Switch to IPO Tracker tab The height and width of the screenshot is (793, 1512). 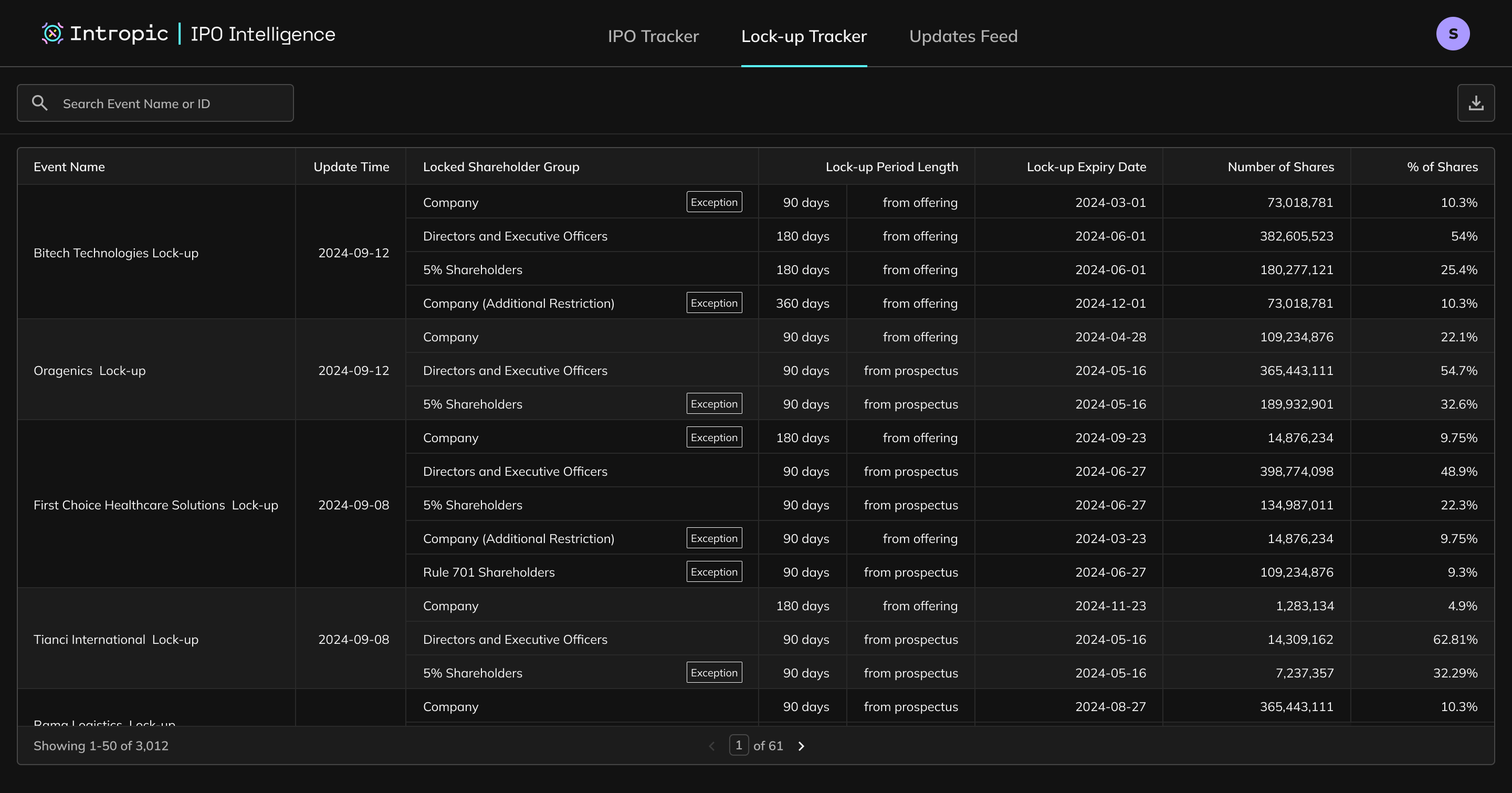coord(653,36)
